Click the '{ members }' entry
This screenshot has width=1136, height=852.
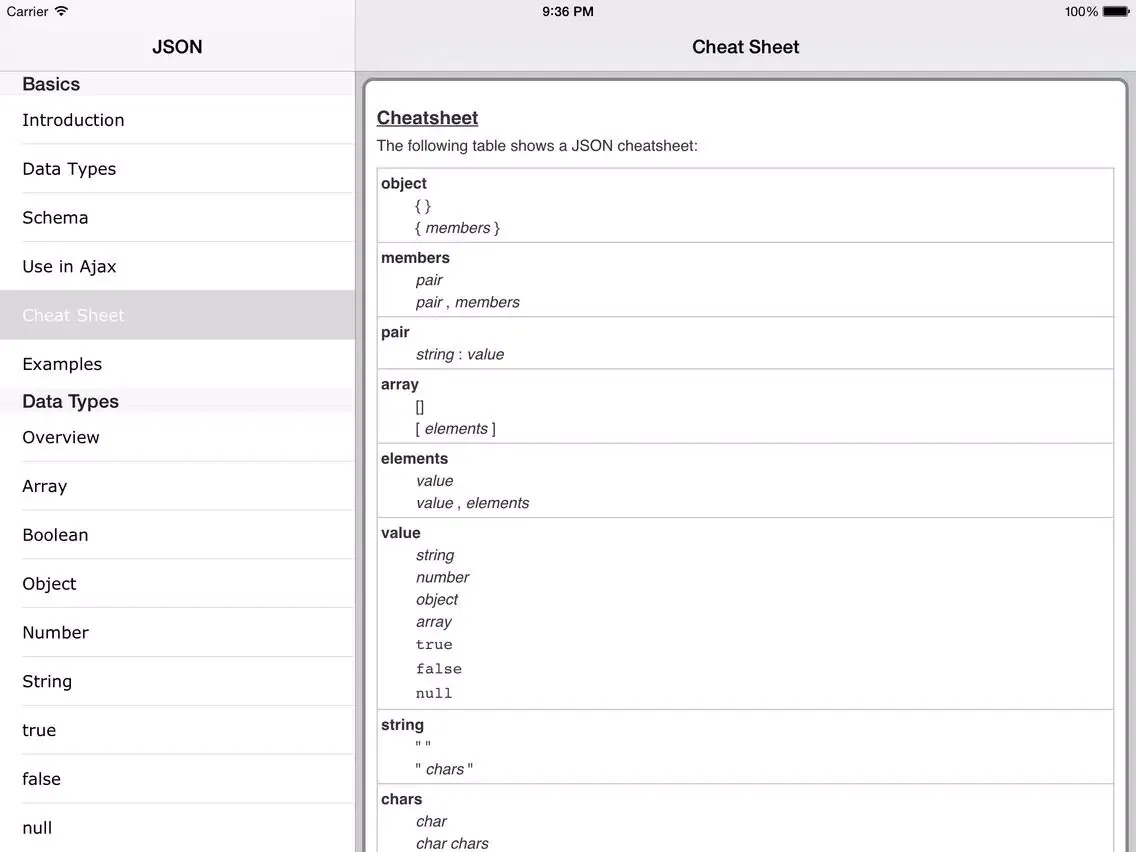457,227
